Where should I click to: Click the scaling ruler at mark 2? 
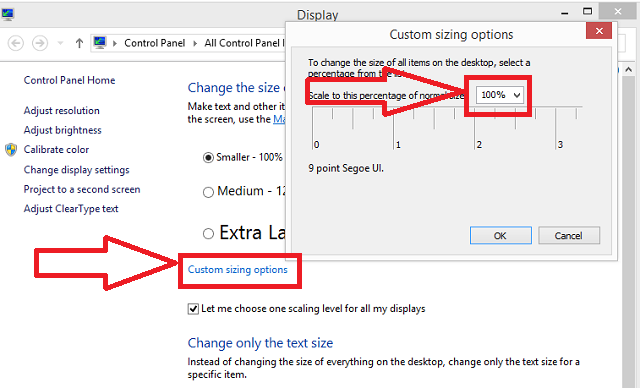click(x=474, y=129)
